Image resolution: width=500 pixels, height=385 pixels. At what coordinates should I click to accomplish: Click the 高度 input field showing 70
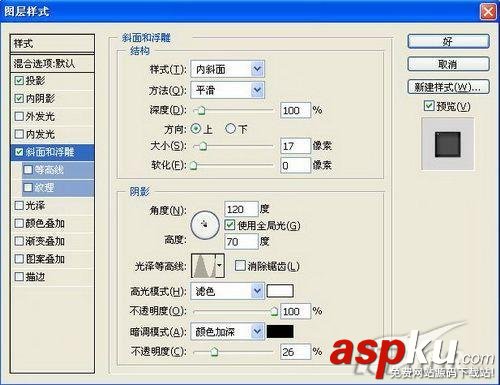tap(241, 242)
